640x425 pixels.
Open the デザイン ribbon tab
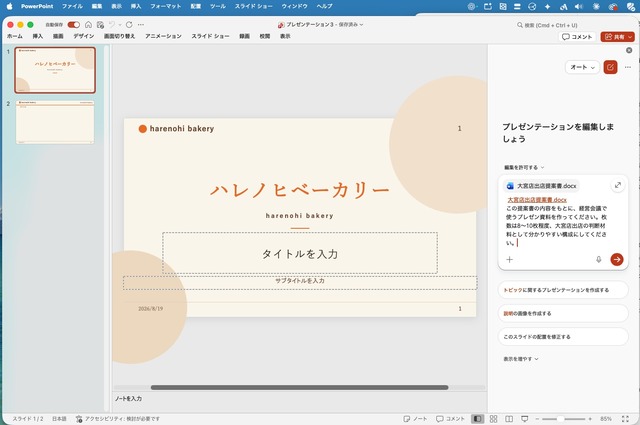[84, 36]
